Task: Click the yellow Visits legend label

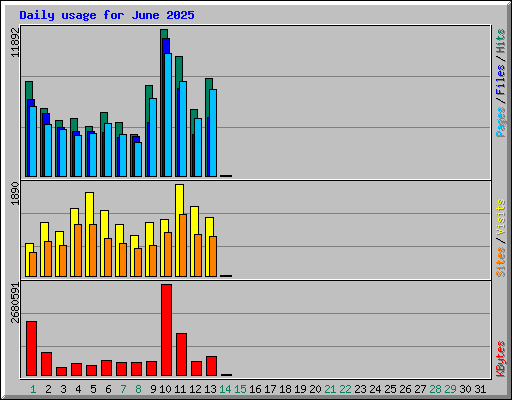Action: [500, 217]
